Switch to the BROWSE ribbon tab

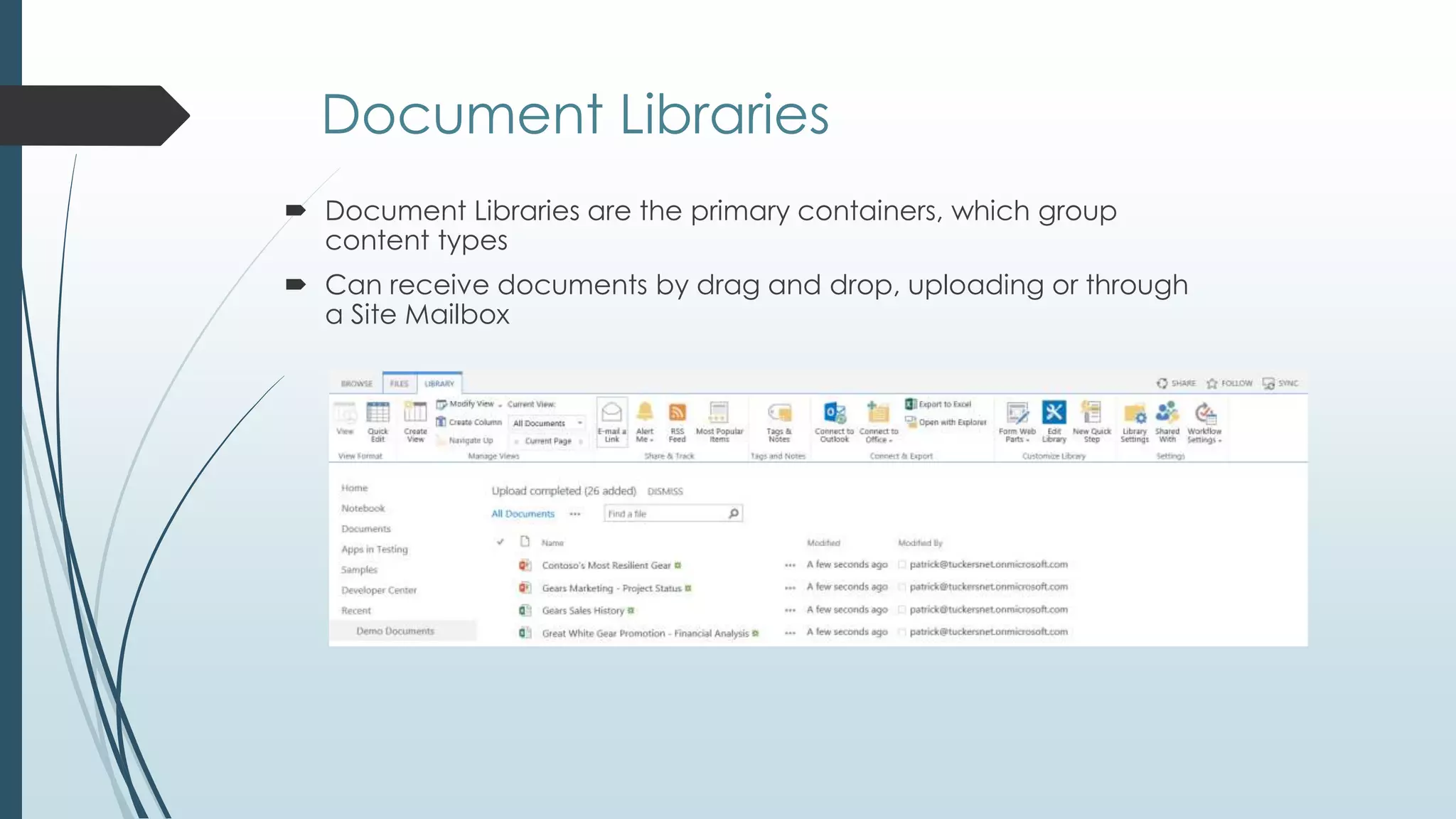point(356,384)
